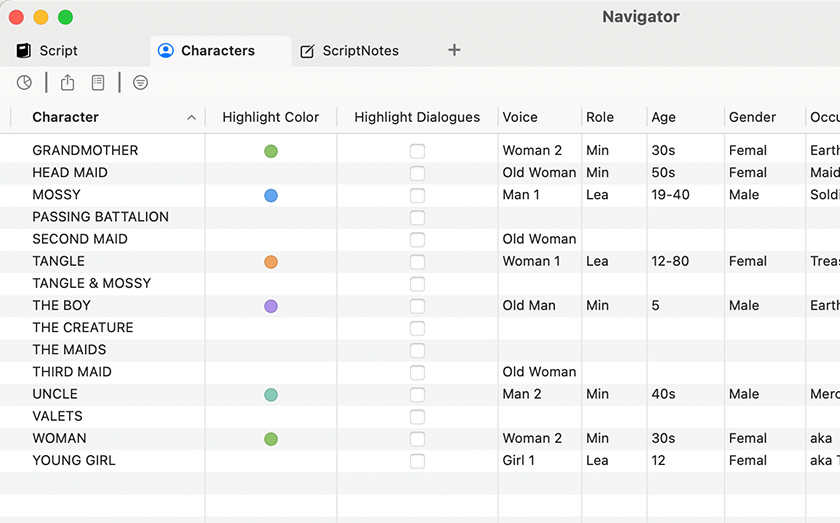Open the statistics pie chart icon
This screenshot has height=523, width=840.
pos(24,83)
